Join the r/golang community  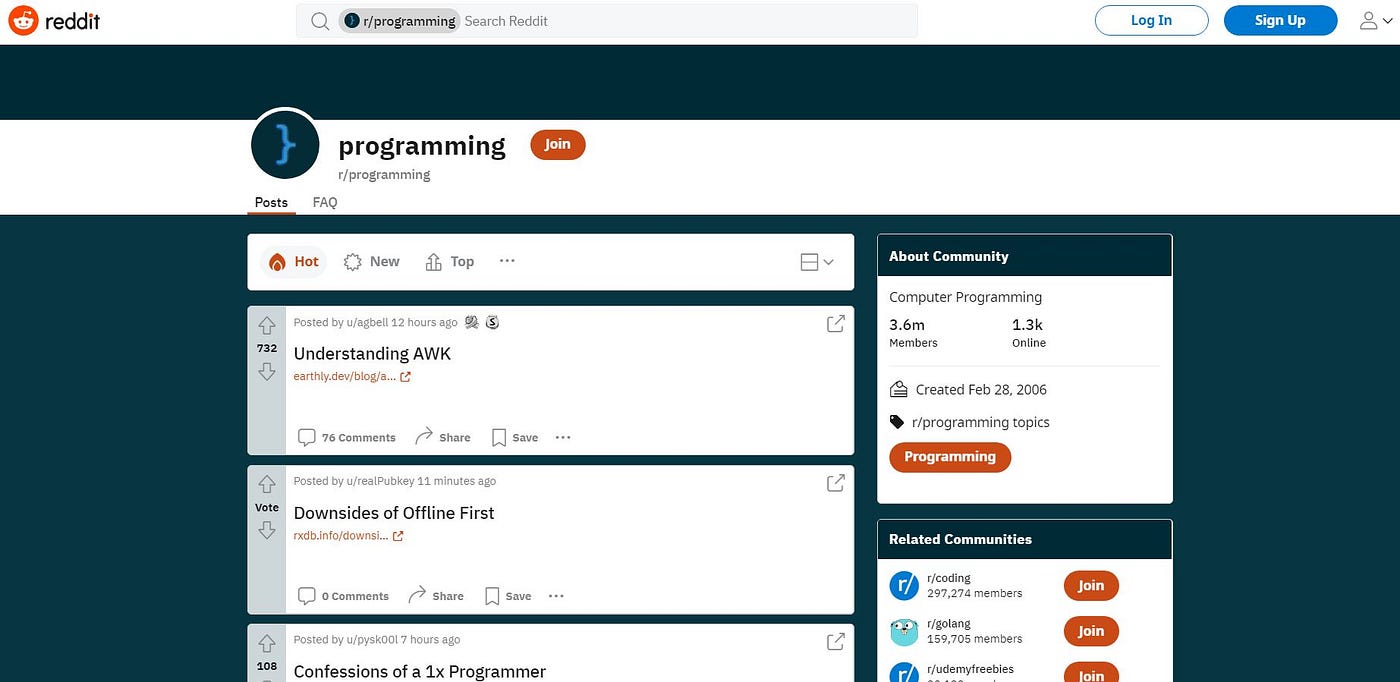click(x=1091, y=631)
